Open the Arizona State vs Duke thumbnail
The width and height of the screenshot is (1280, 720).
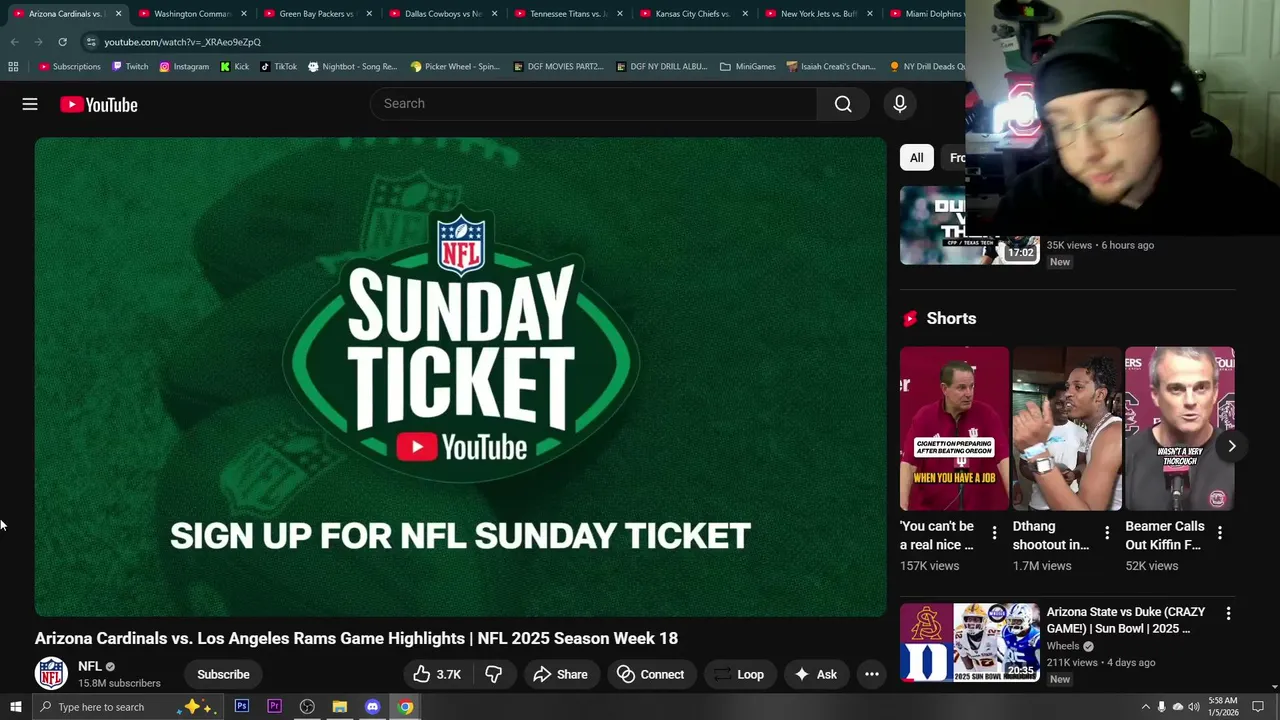[x=969, y=642]
